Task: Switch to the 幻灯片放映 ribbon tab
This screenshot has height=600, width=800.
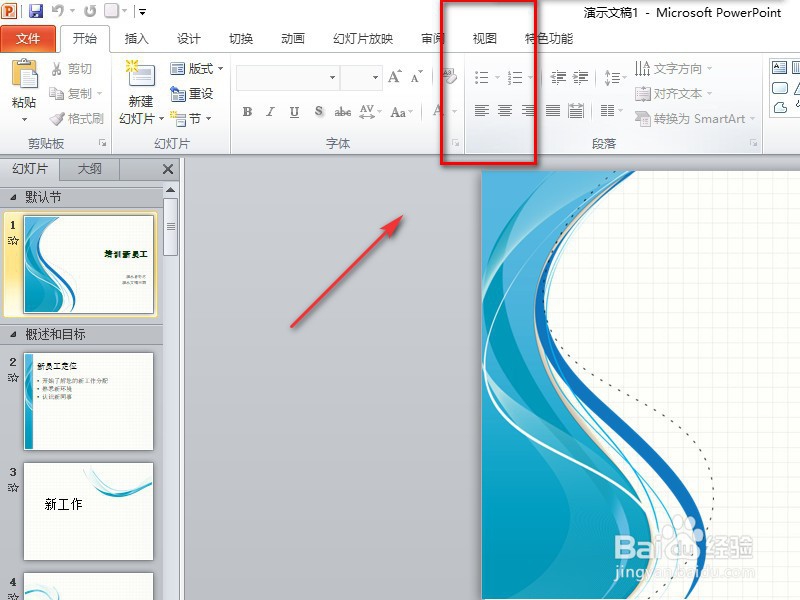Action: 363,39
